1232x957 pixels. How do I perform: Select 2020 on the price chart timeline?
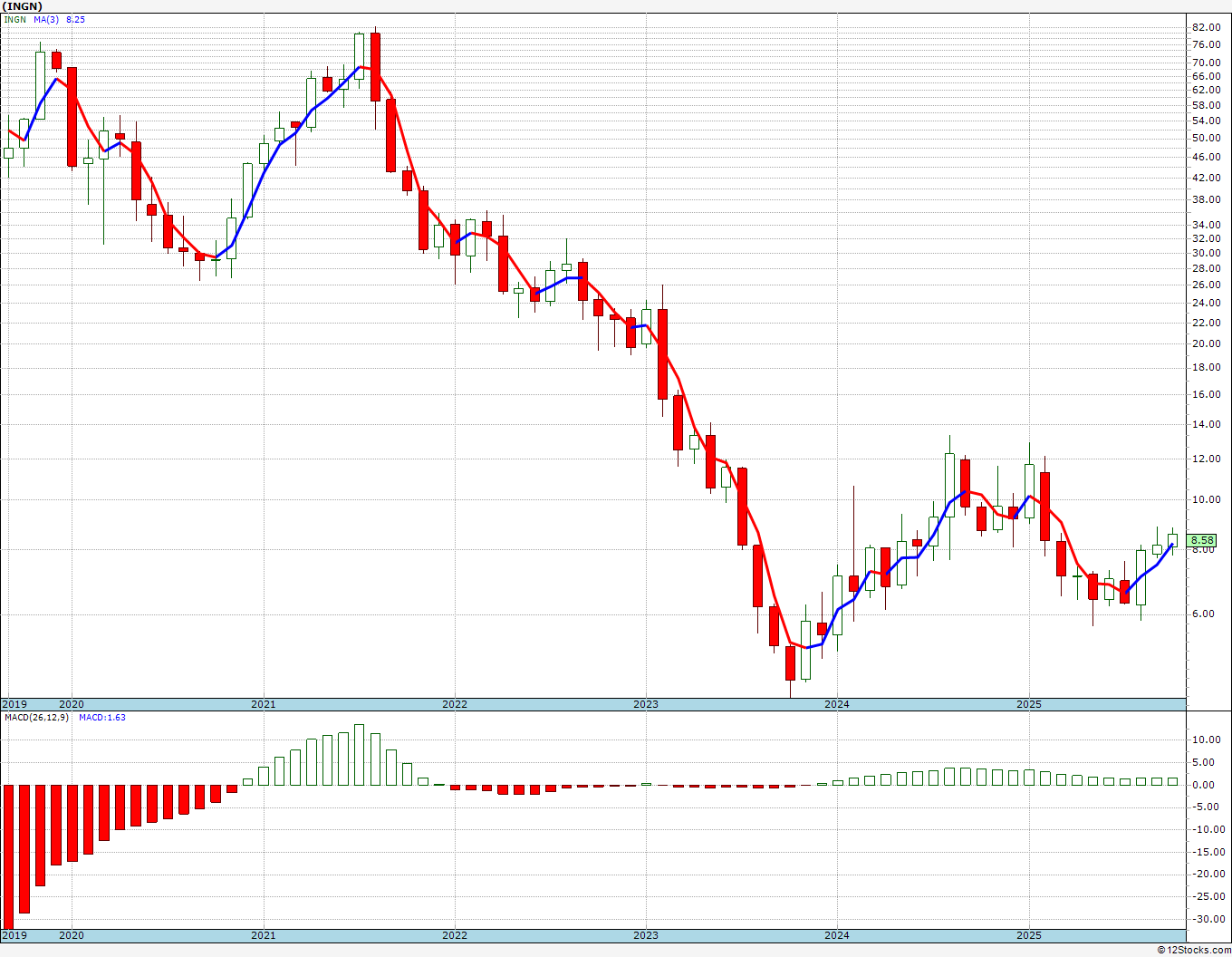[x=72, y=704]
